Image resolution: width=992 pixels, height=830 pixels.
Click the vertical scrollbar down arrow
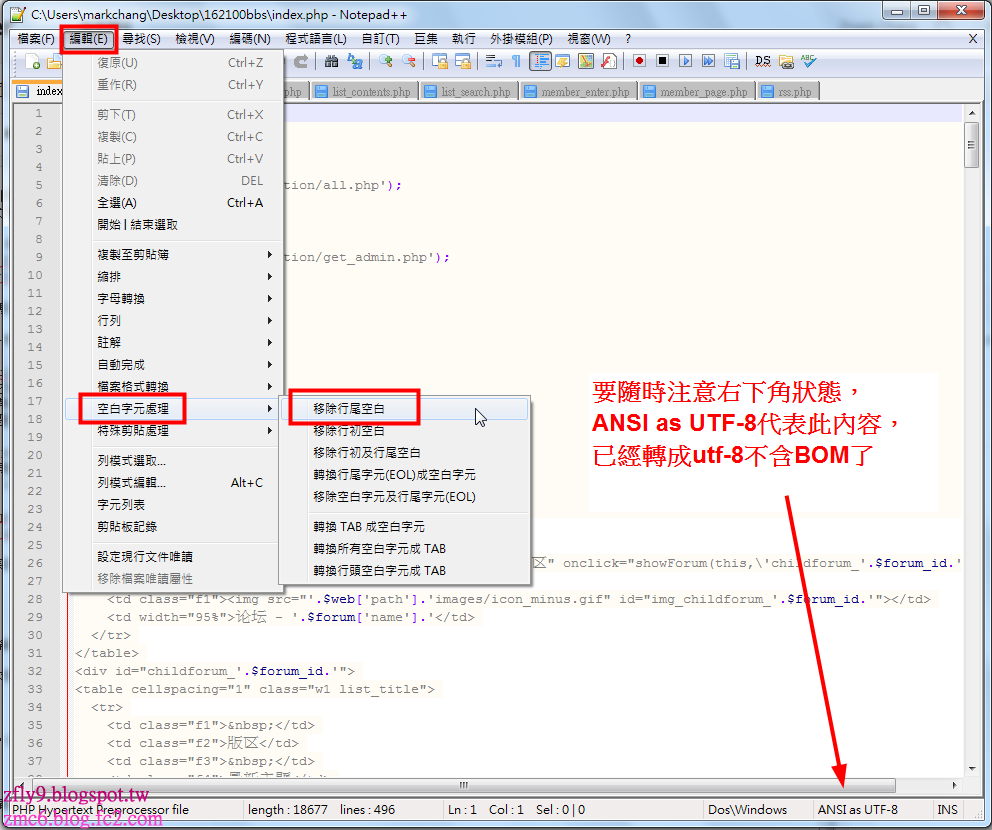[971, 769]
